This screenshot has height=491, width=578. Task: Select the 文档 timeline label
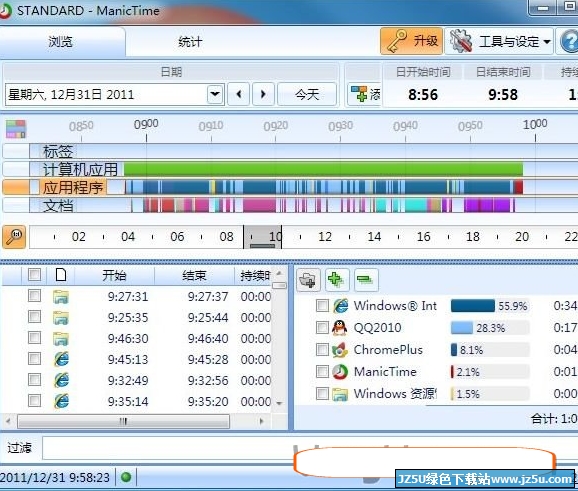point(58,205)
